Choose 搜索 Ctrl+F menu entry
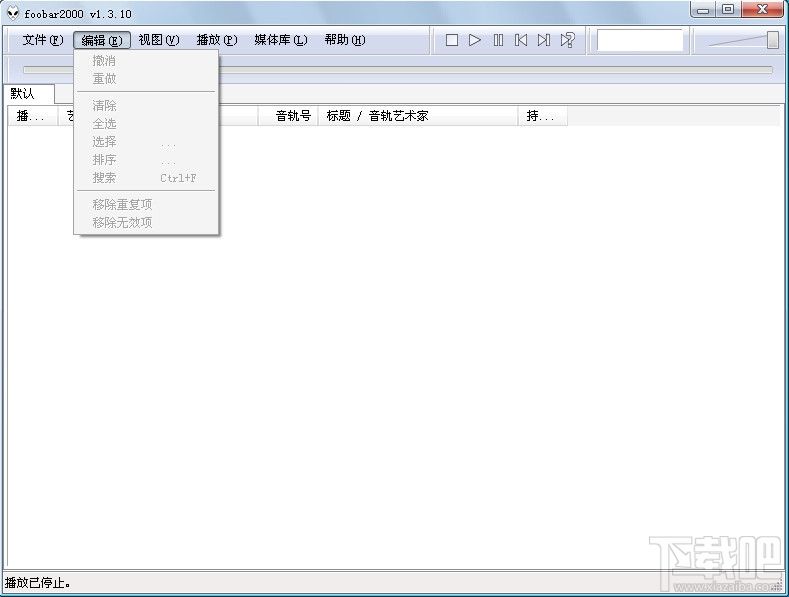This screenshot has height=597, width=789. pos(146,178)
